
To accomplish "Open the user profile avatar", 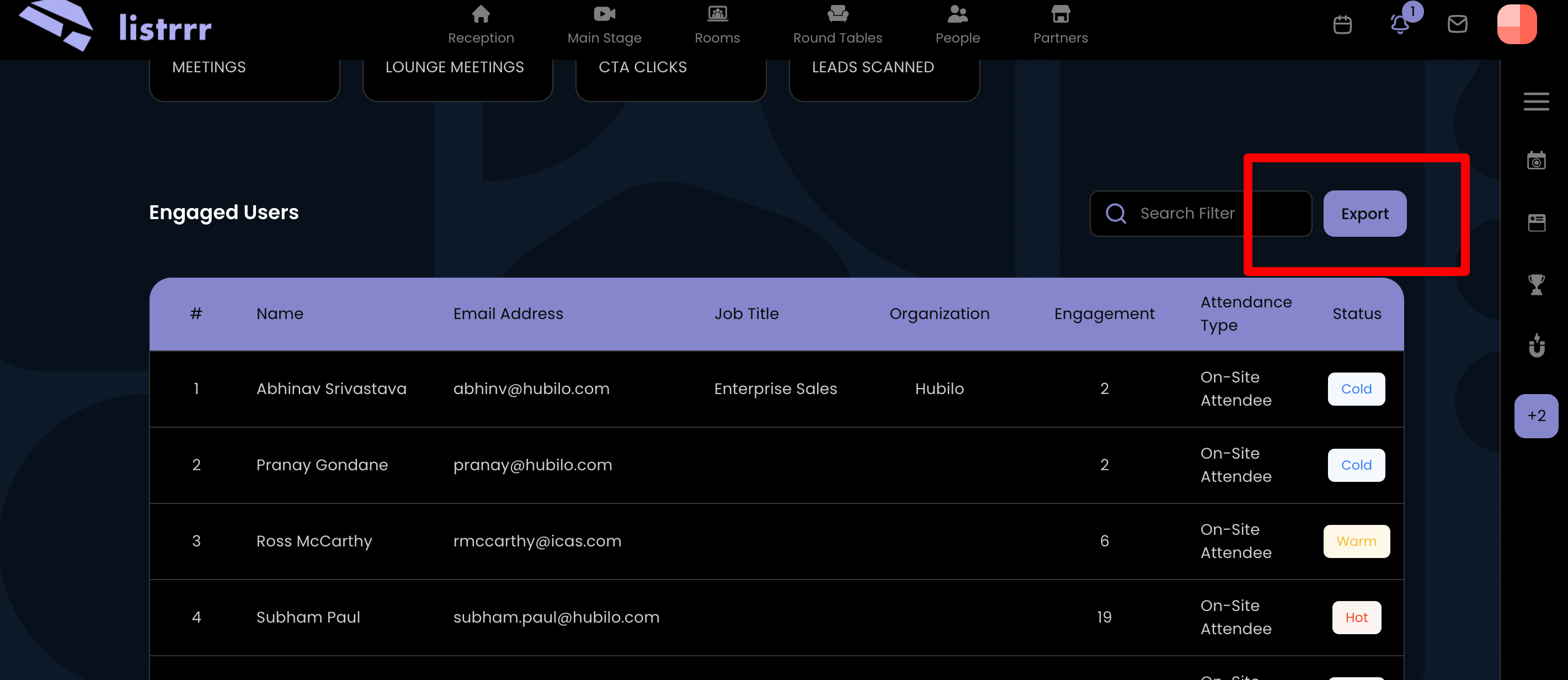I will 1517,24.
